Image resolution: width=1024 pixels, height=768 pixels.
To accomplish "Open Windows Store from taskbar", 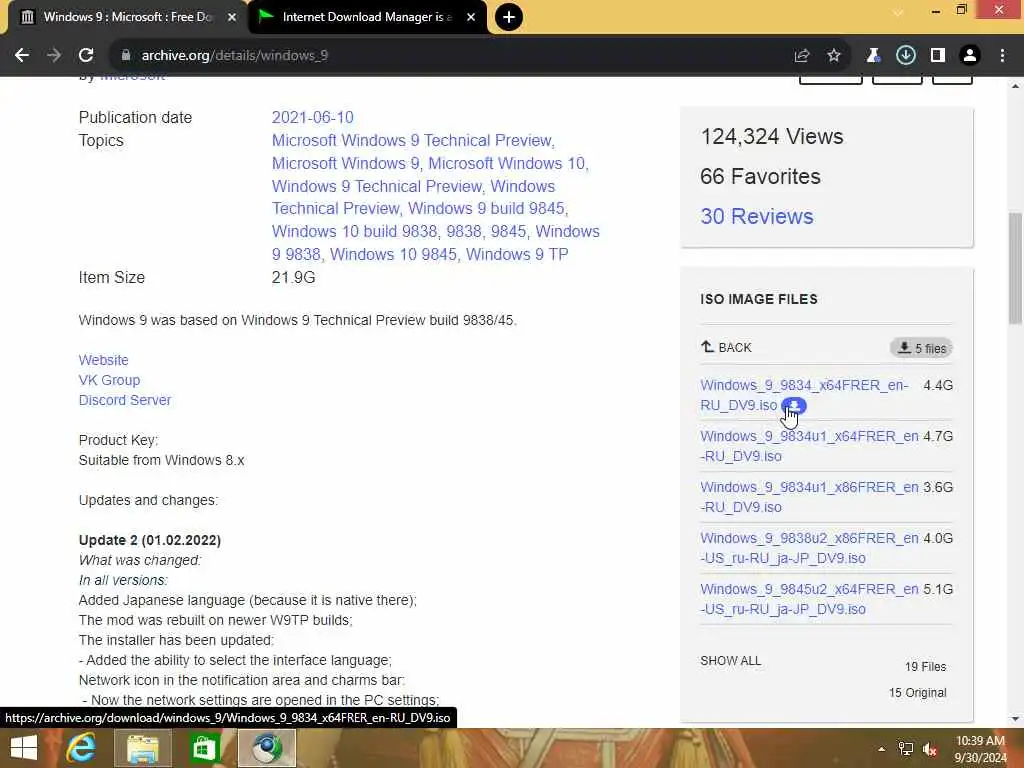I will click(204, 748).
